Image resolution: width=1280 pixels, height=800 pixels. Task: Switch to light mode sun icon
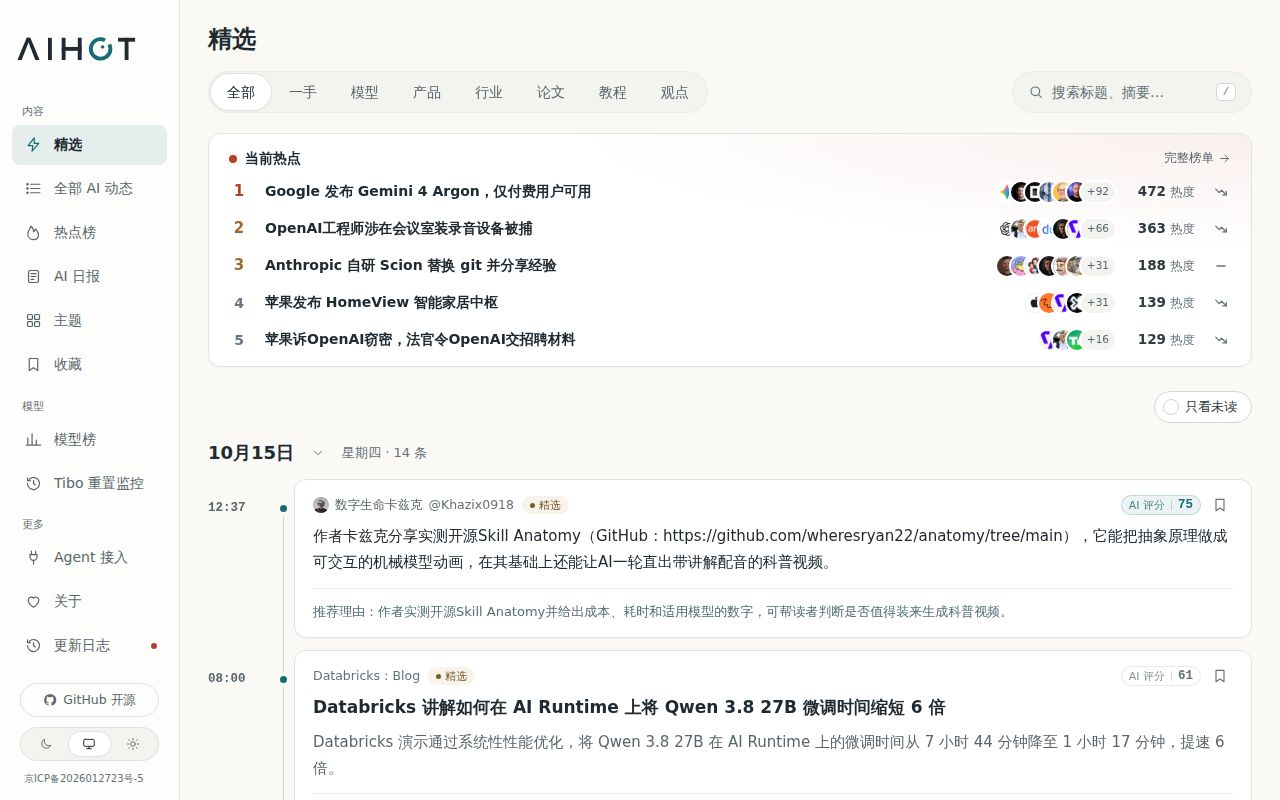(132, 744)
